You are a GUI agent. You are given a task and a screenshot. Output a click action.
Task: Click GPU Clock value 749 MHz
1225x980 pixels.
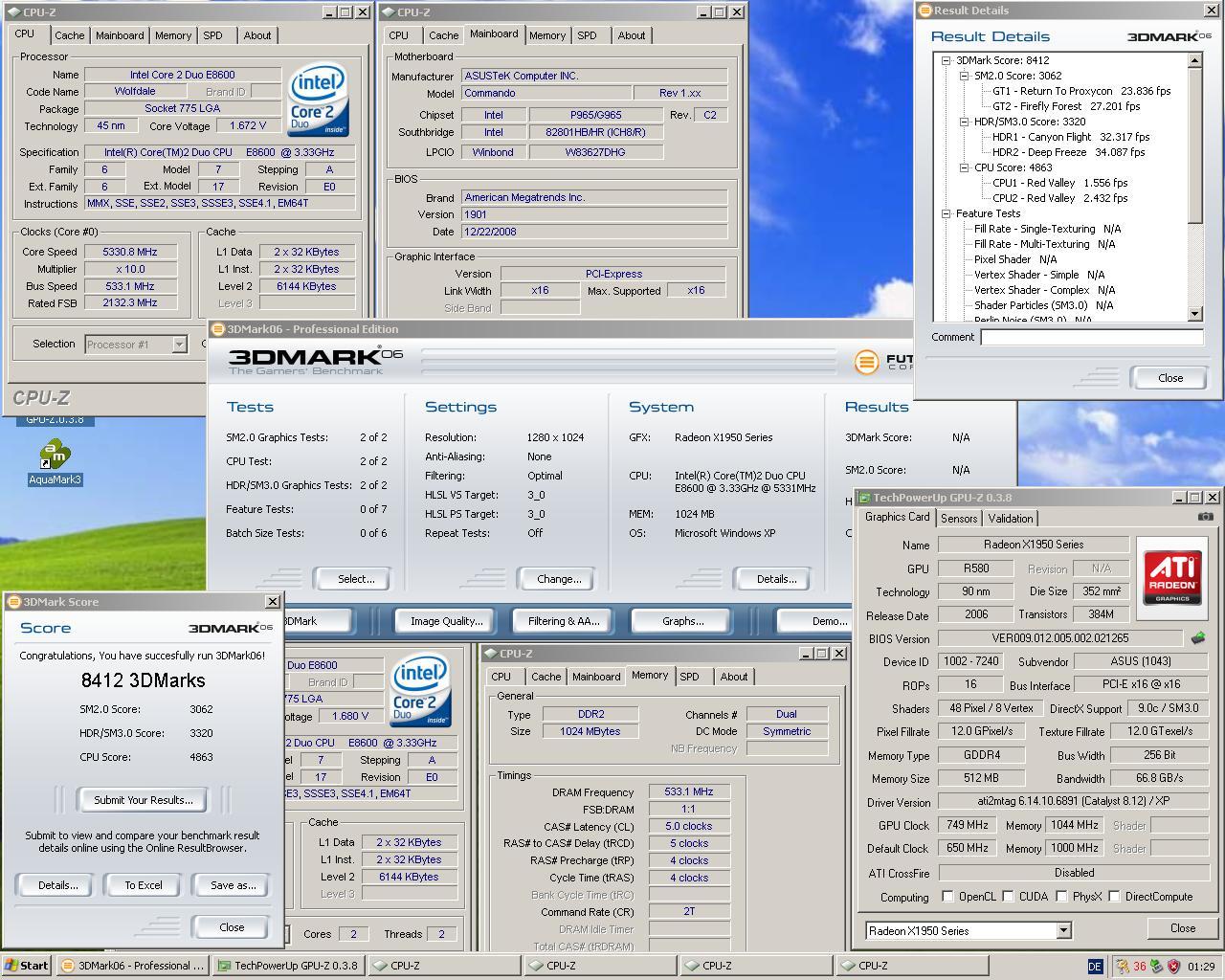[x=968, y=825]
